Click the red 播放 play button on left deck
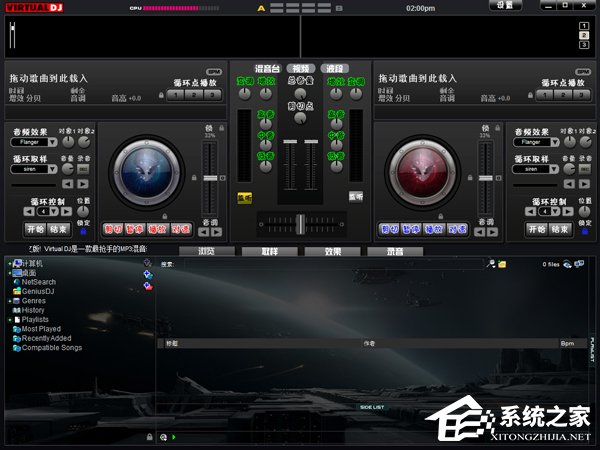This screenshot has height=450, width=600. tap(158, 229)
